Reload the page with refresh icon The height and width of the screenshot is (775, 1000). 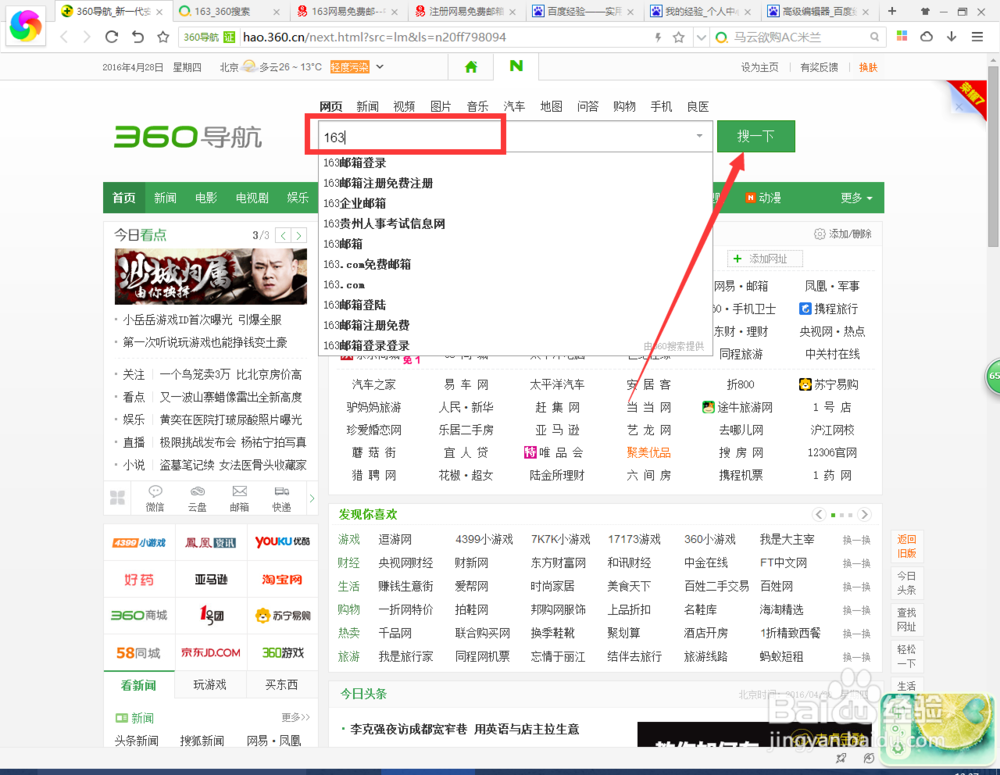[x=112, y=37]
